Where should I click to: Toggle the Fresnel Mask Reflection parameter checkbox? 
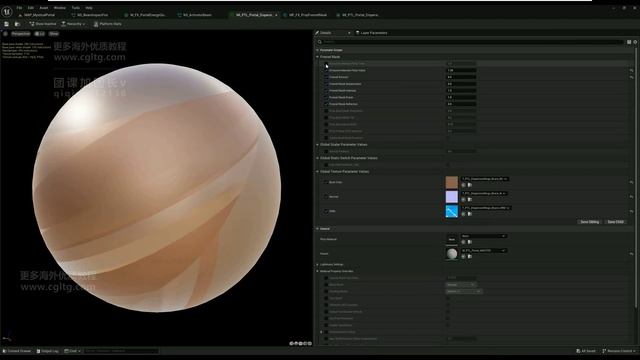(326, 104)
